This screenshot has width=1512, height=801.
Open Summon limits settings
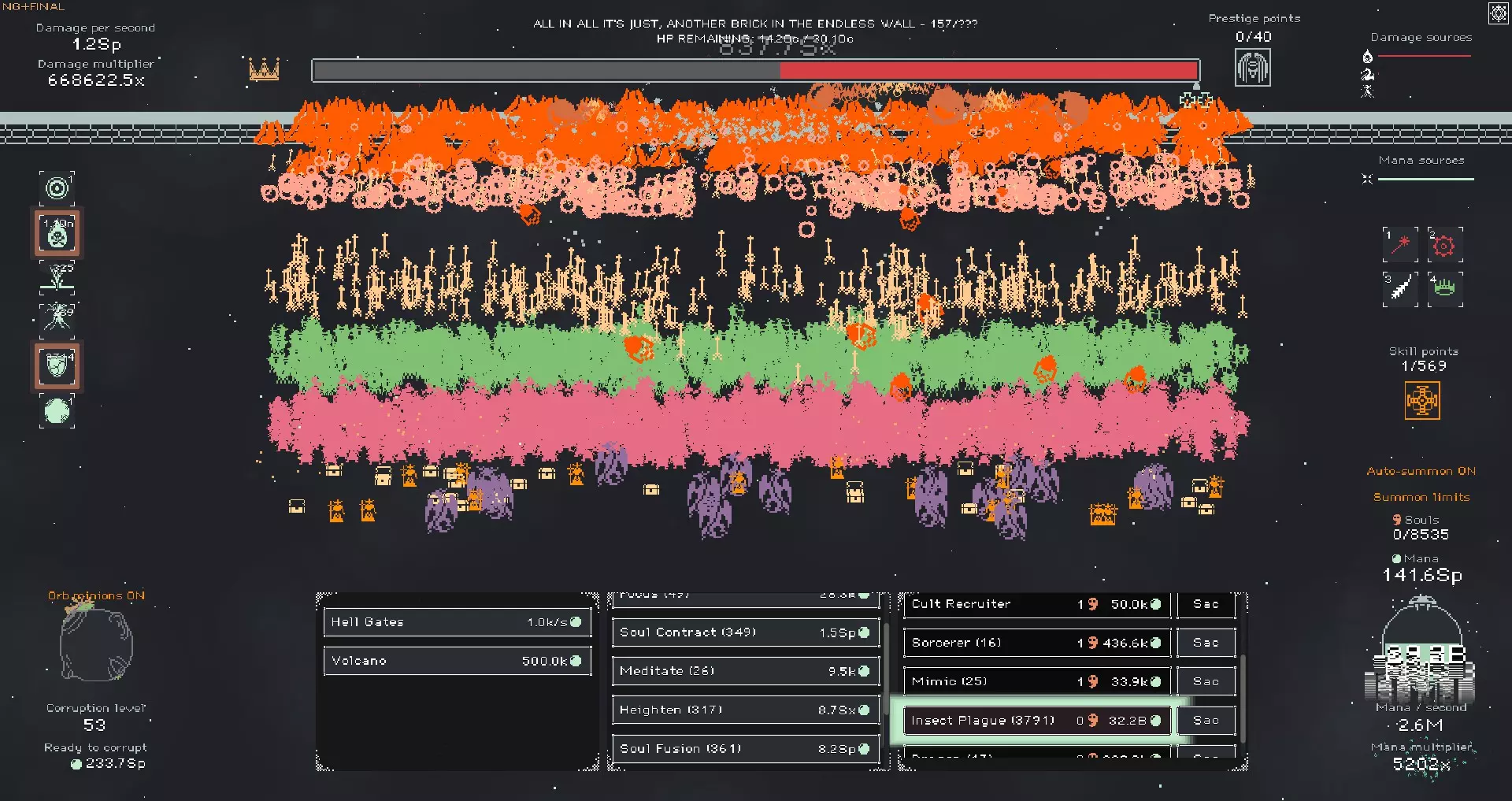point(1421,497)
